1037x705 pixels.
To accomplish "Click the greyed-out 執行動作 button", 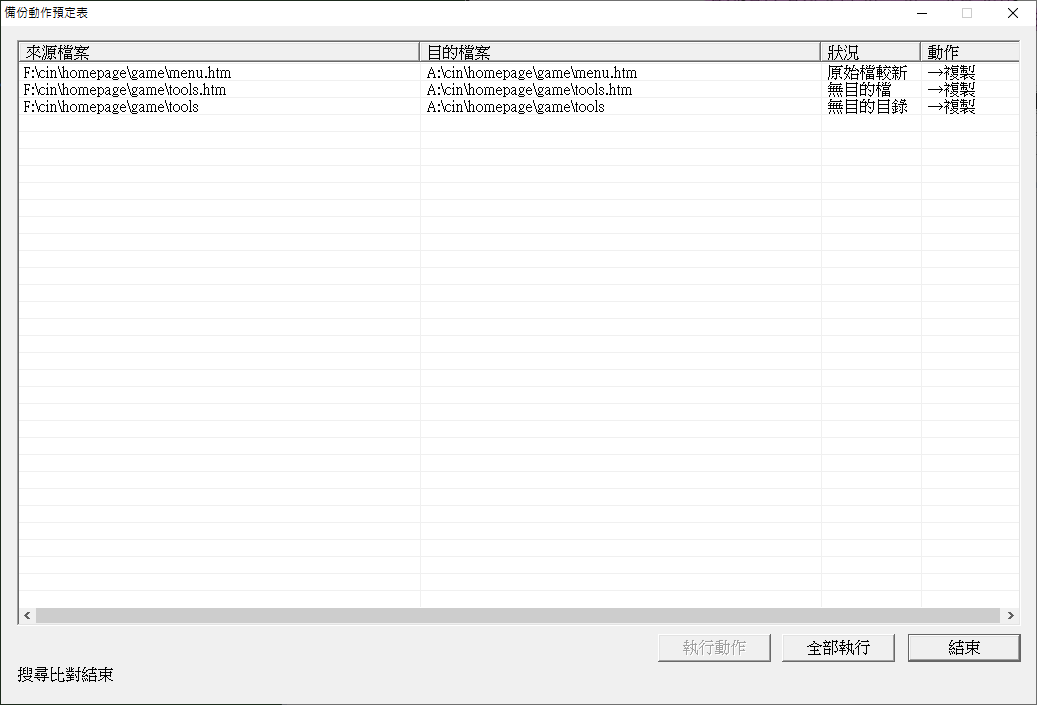I will pyautogui.click(x=714, y=648).
